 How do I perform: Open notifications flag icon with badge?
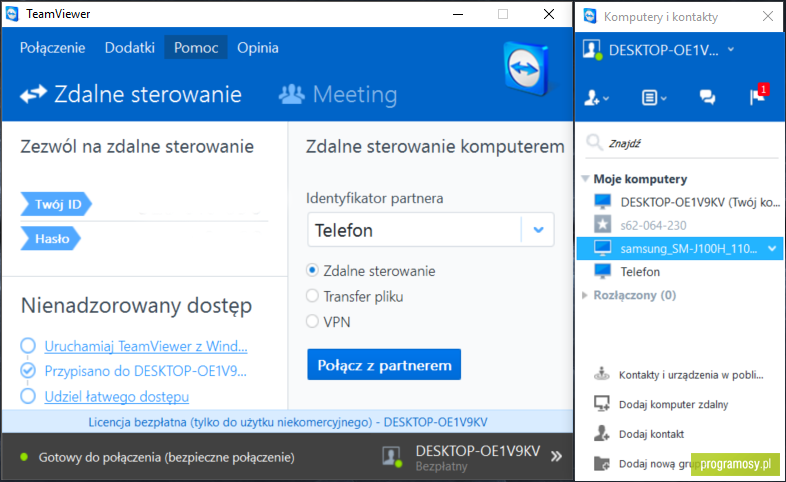[759, 94]
